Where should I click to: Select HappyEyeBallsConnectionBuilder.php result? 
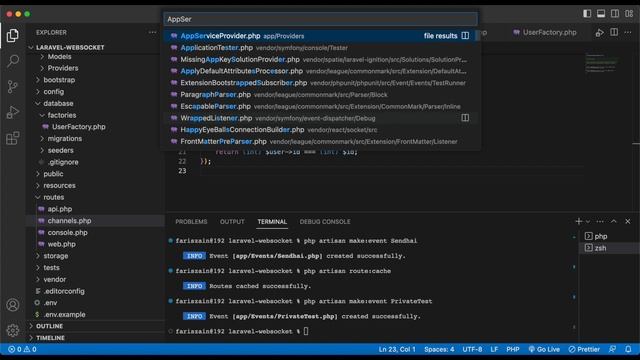coord(320,130)
